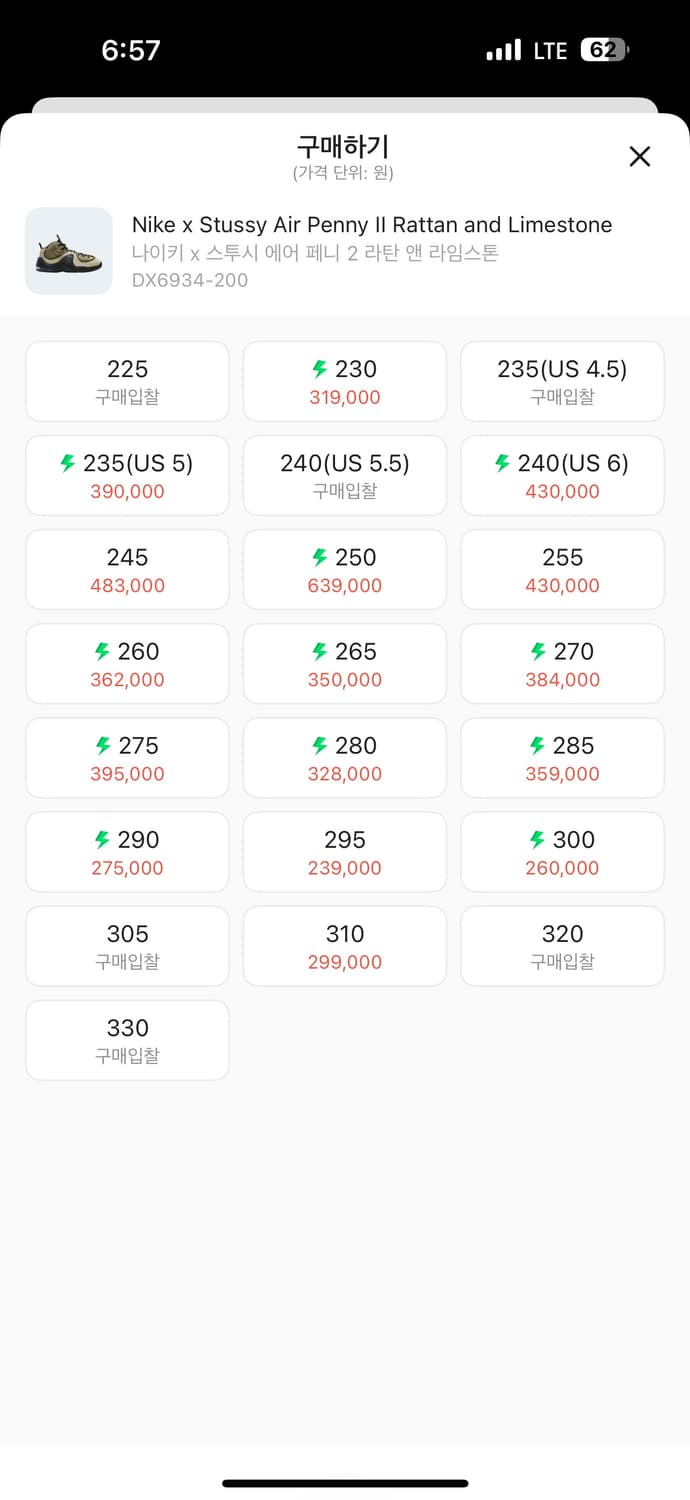Tap lightning bolt icon on size 290

point(102,839)
